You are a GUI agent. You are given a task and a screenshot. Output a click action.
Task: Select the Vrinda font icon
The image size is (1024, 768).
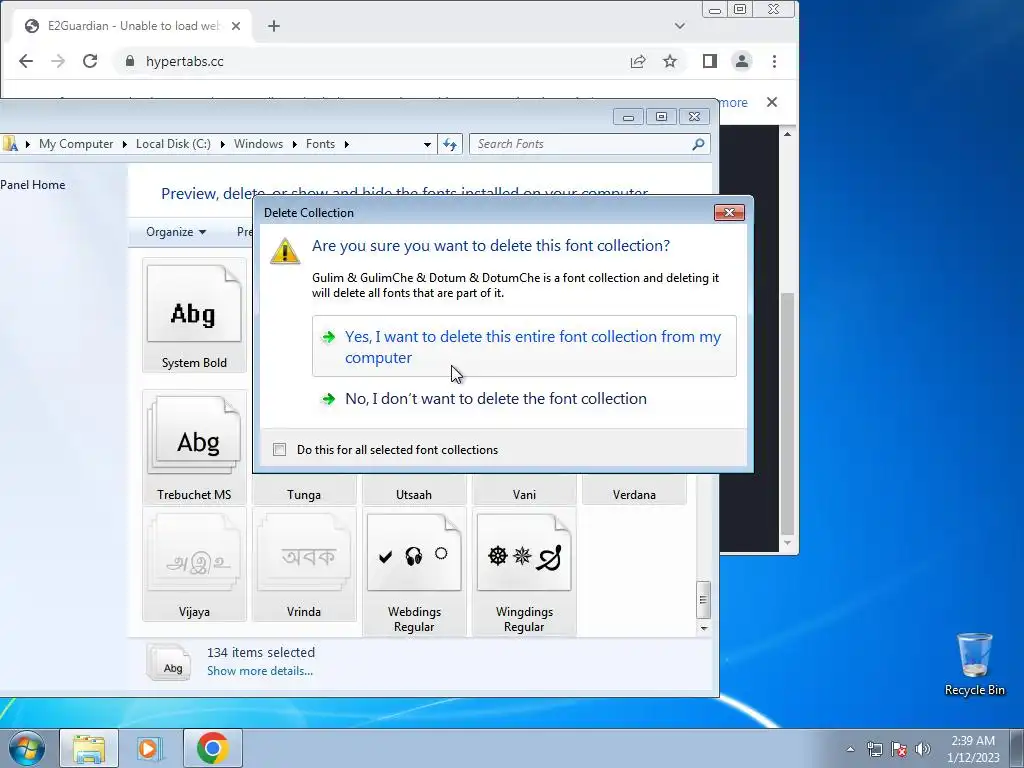(304, 564)
